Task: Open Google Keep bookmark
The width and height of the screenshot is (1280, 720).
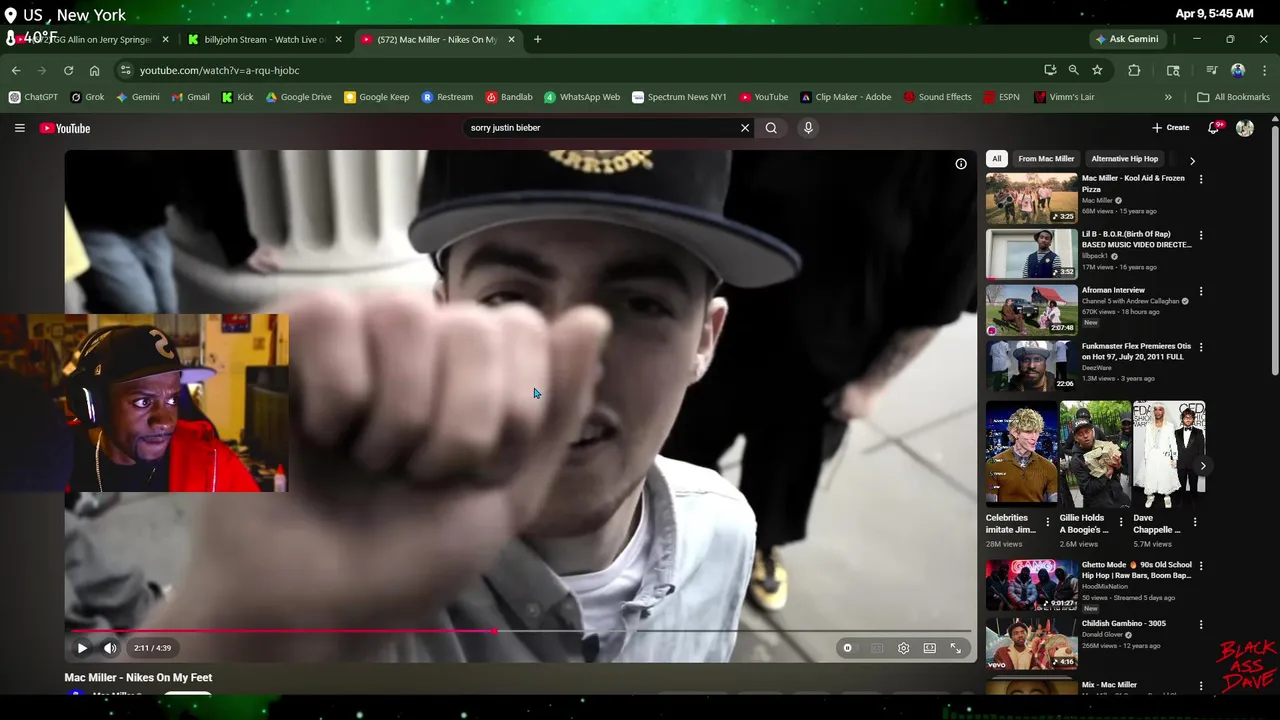Action: (376, 97)
